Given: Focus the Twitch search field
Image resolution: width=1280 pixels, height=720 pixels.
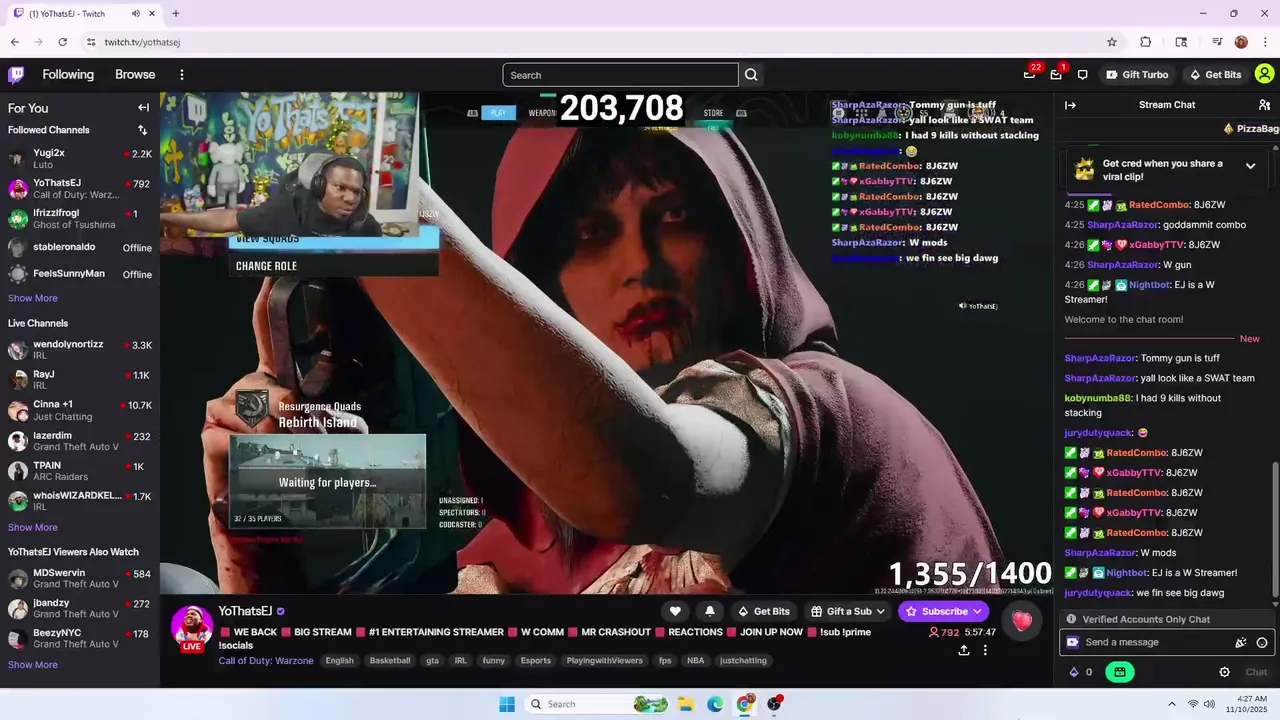Looking at the screenshot, I should pyautogui.click(x=620, y=75).
